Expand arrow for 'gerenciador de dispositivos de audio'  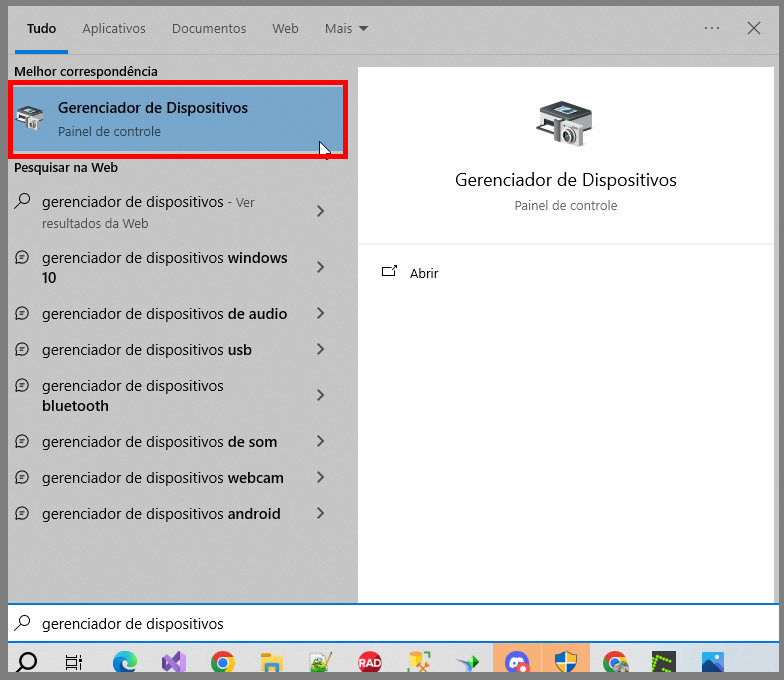(x=320, y=314)
